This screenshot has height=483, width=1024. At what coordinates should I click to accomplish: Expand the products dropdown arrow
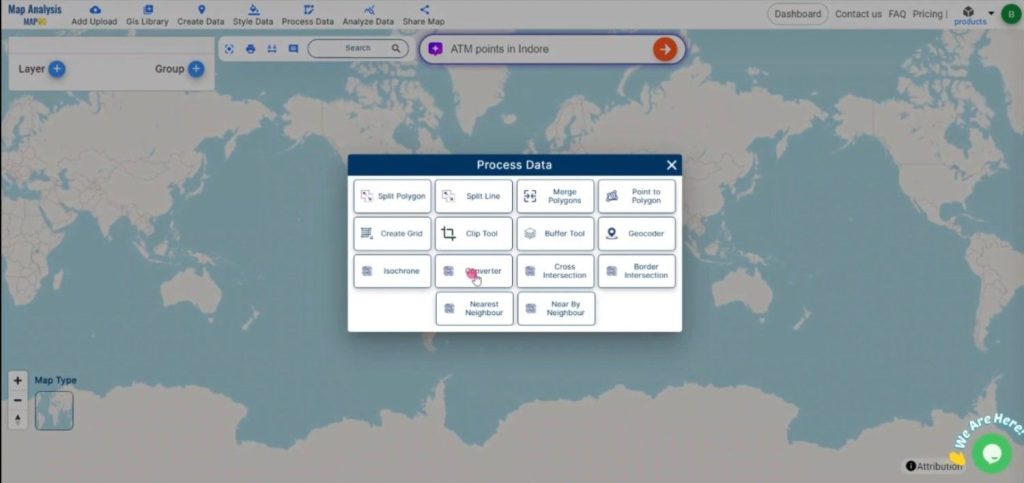click(991, 13)
